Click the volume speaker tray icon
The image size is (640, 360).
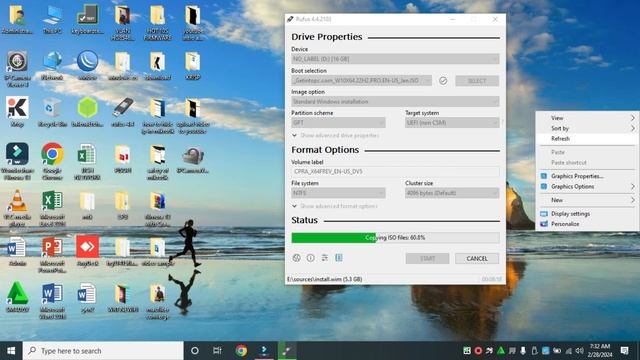point(579,351)
